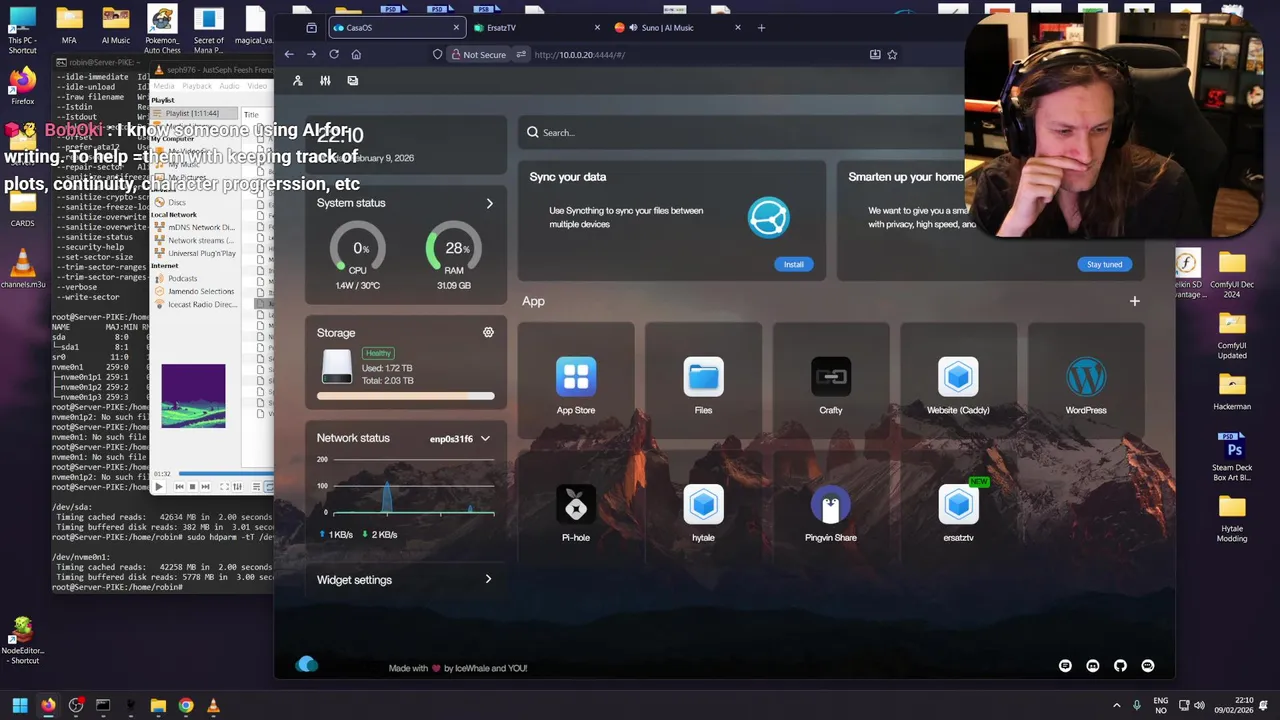Toggle VLC fullscreen button
The height and width of the screenshot is (720, 1280).
click(224, 487)
